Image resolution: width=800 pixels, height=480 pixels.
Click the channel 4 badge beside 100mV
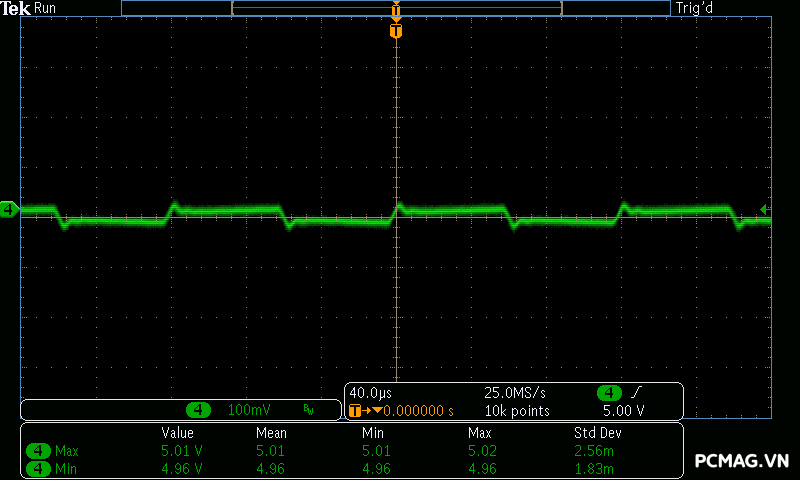coord(199,410)
